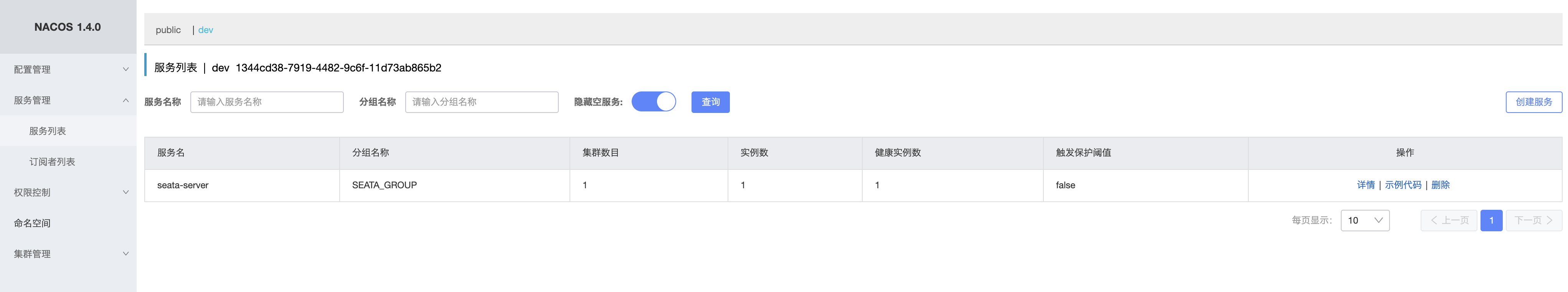The width and height of the screenshot is (1568, 292).
Task: Go to 命名空间 in the sidebar
Action: (32, 223)
